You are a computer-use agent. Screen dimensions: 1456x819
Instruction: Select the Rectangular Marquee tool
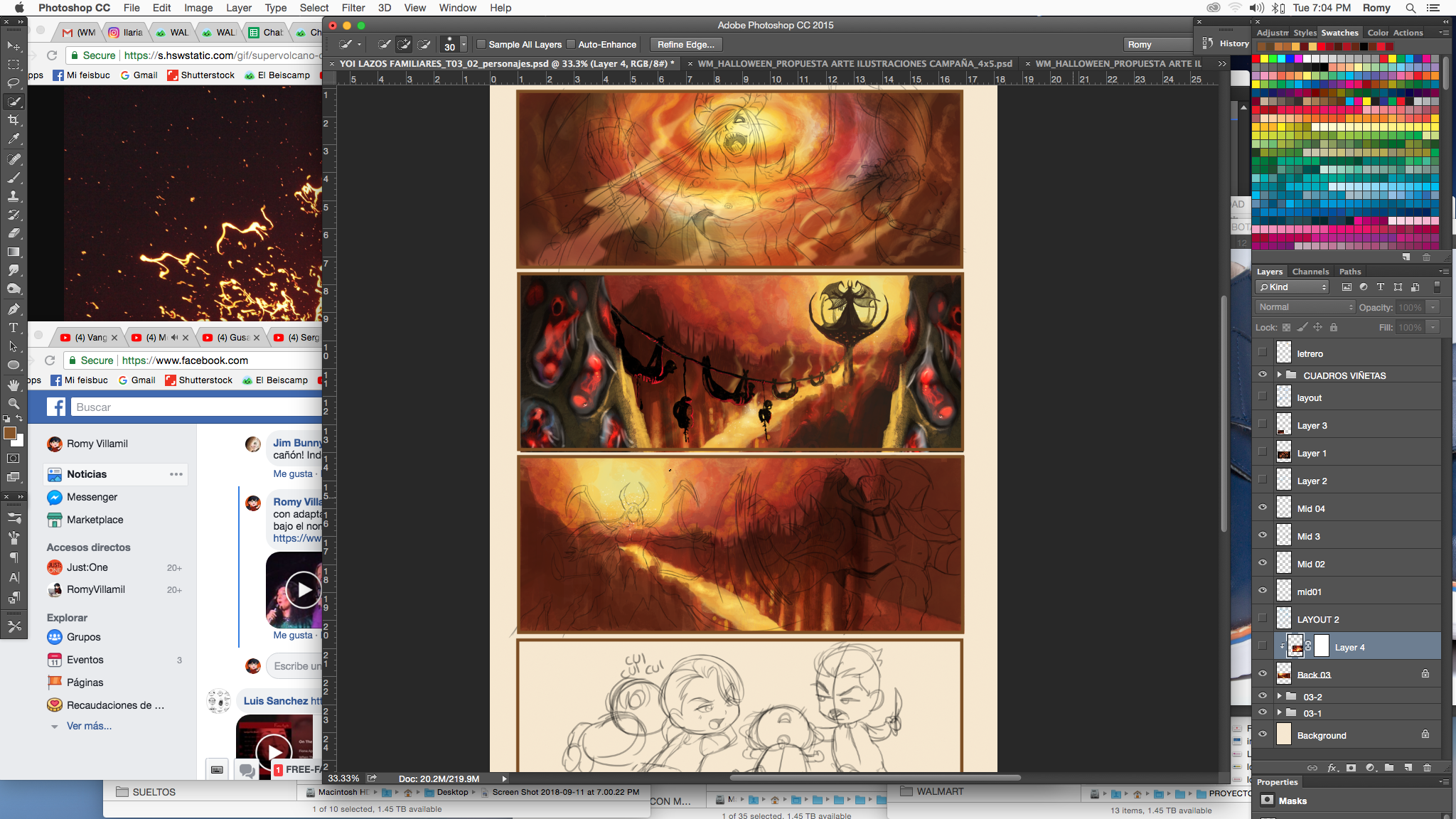click(13, 65)
